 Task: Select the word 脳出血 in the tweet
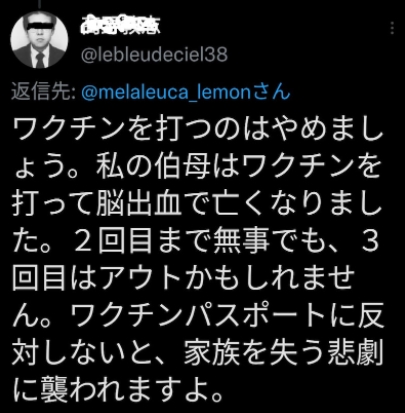pos(139,203)
